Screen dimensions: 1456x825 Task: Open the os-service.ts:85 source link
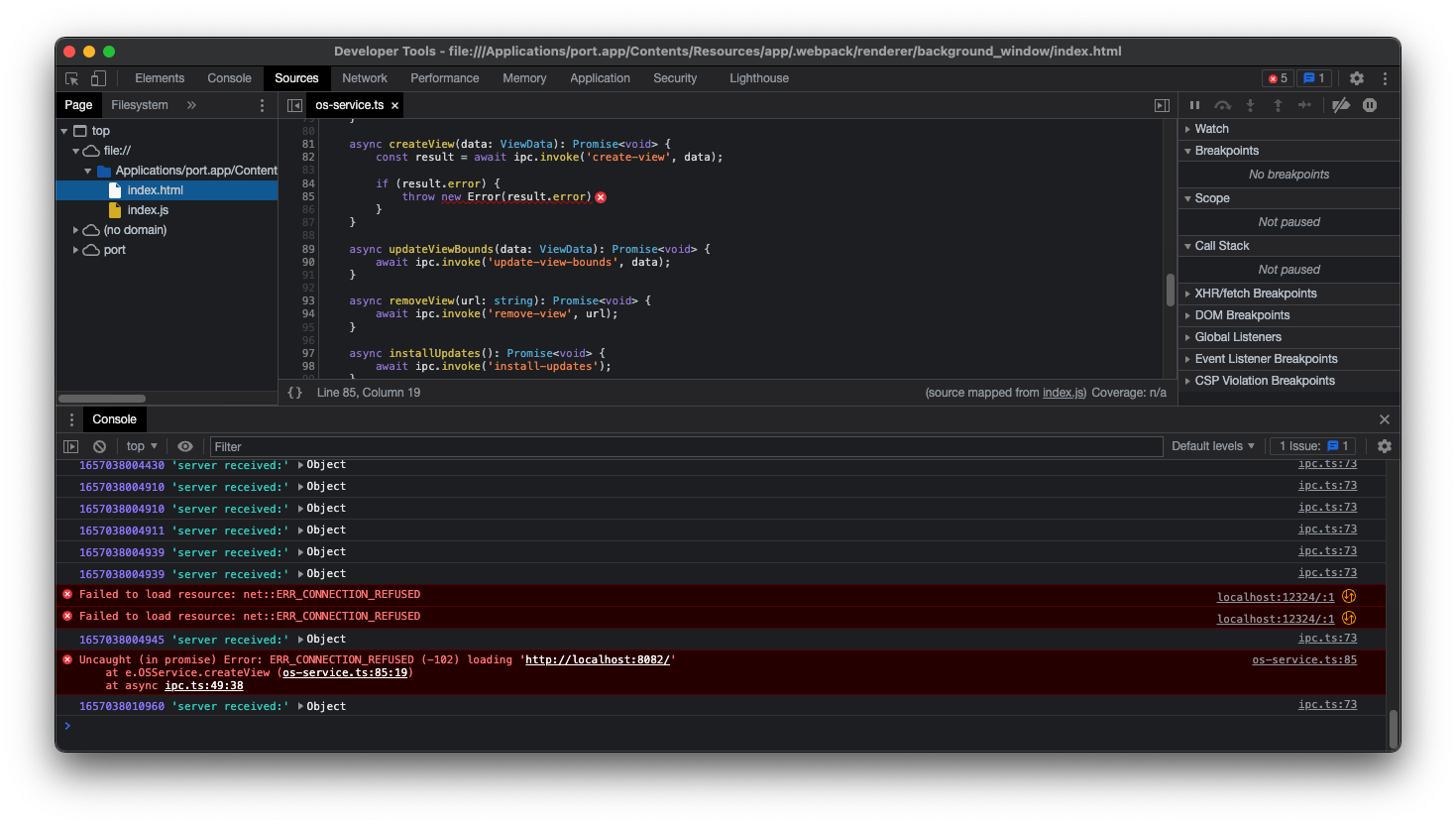tap(1304, 659)
